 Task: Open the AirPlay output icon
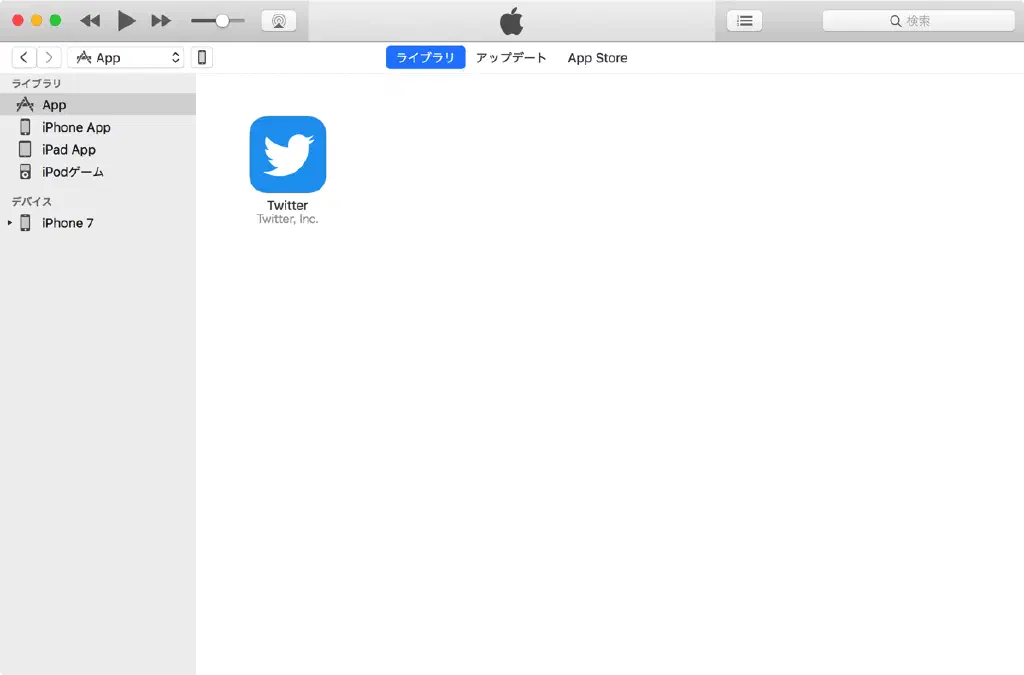click(278, 21)
